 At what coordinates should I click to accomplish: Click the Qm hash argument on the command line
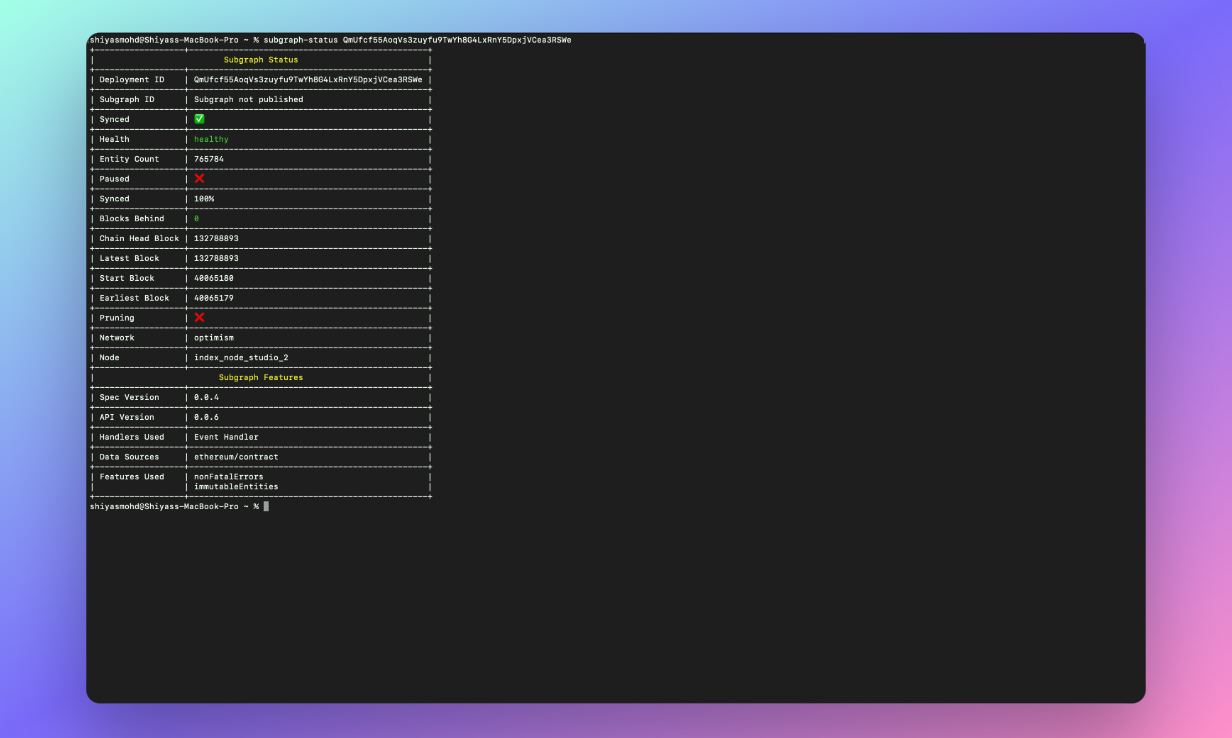[x=457, y=40]
